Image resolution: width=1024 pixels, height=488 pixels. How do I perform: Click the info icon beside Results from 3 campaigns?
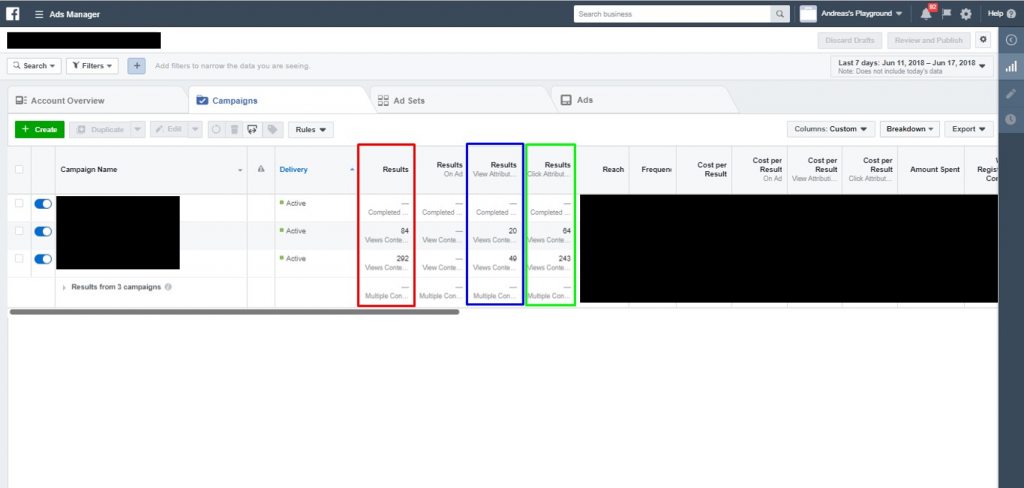coord(168,287)
